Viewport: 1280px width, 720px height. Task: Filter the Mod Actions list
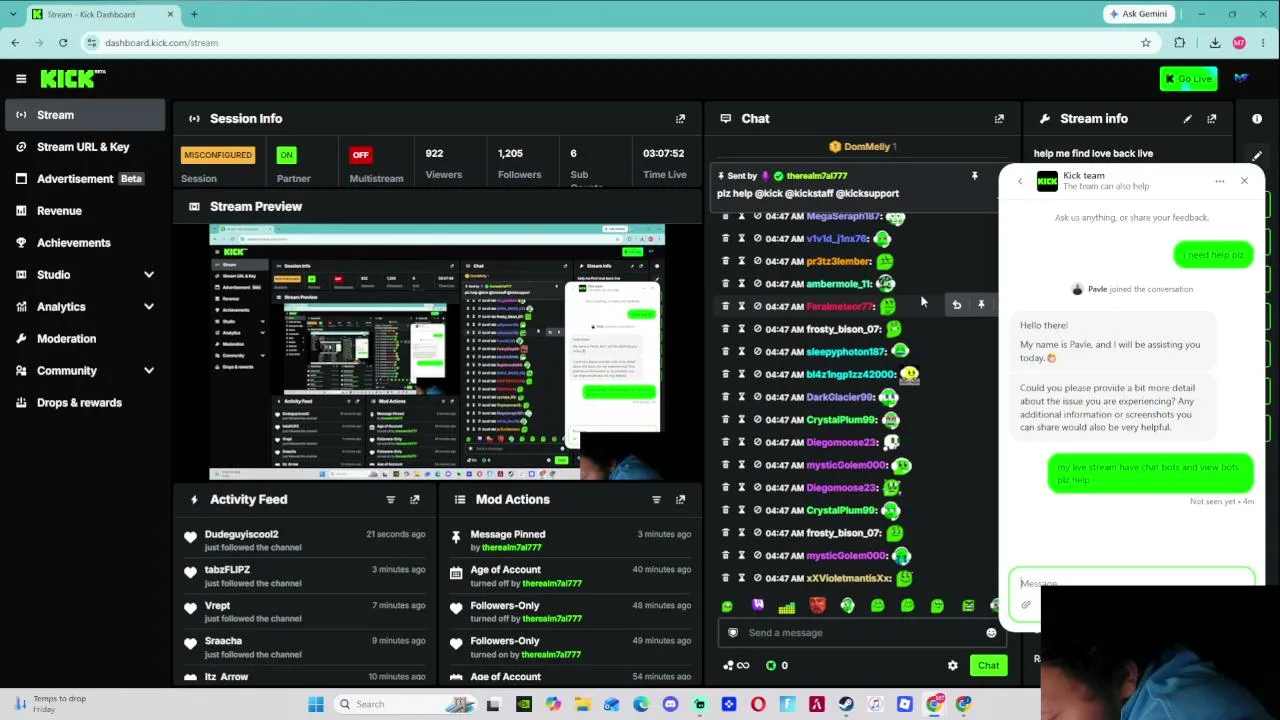[x=656, y=500]
